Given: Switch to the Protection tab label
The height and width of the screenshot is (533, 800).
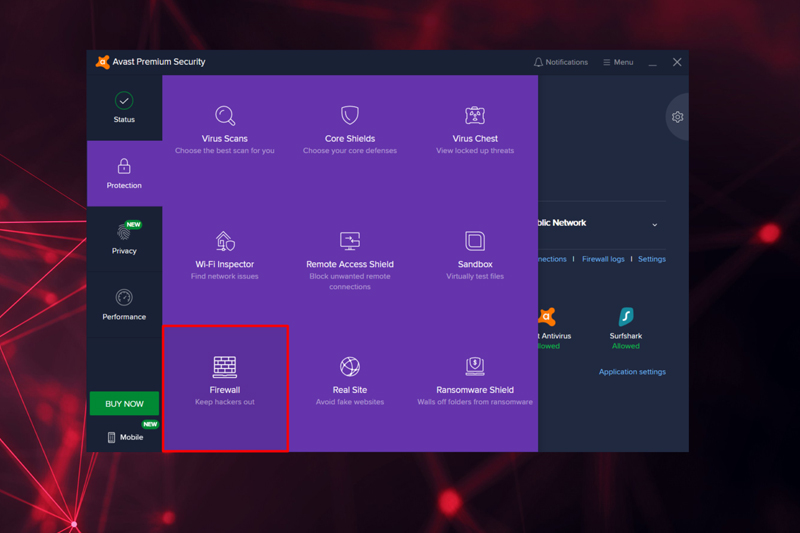Looking at the screenshot, I should pyautogui.click(x=124, y=185).
